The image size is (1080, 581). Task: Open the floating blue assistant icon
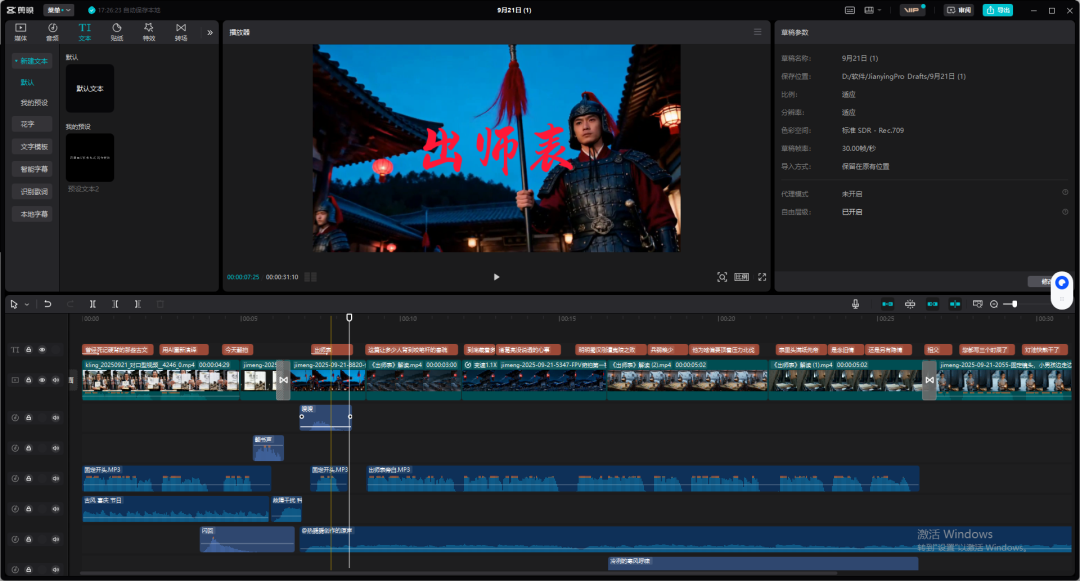coord(1061,283)
